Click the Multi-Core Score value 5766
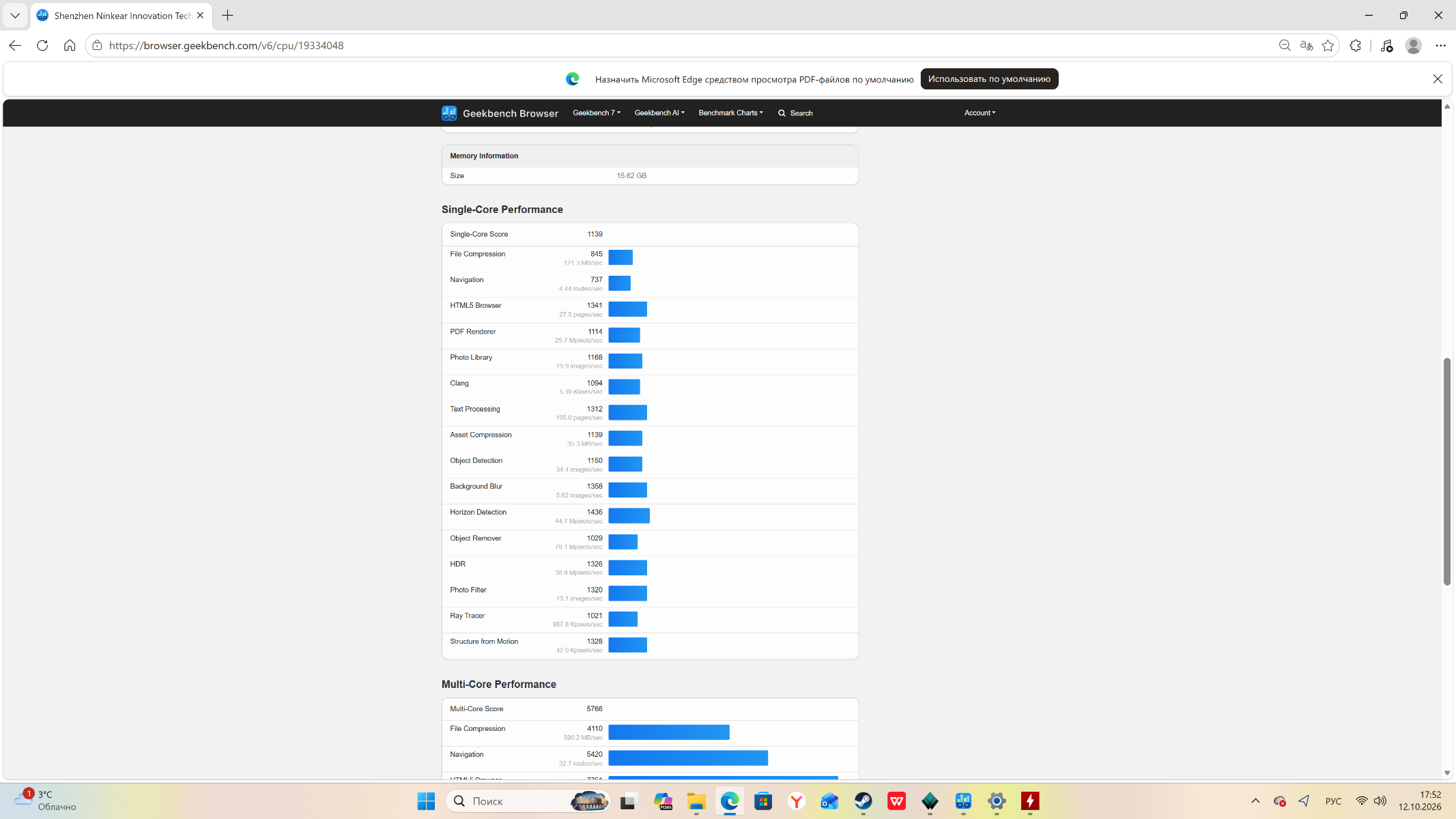 coord(594,708)
